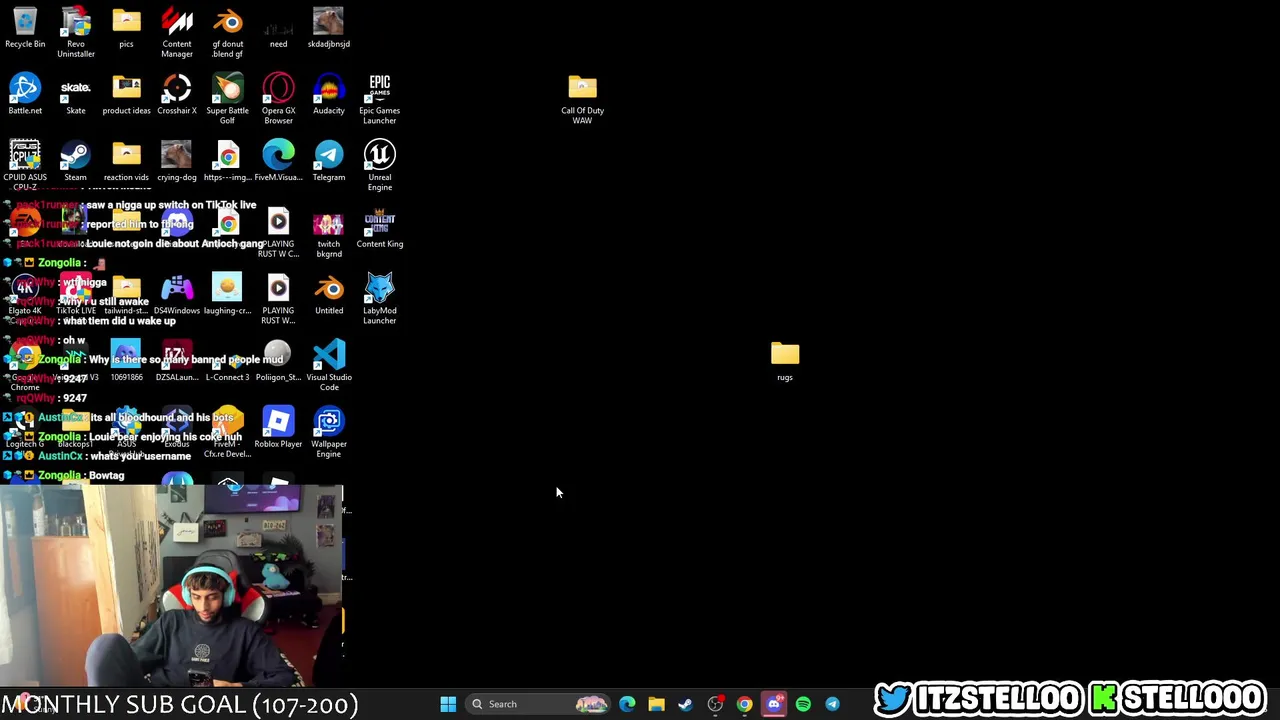Screen dimensions: 1280x720
Task: Launch Steam from the desktop icon
Action: pos(76,161)
